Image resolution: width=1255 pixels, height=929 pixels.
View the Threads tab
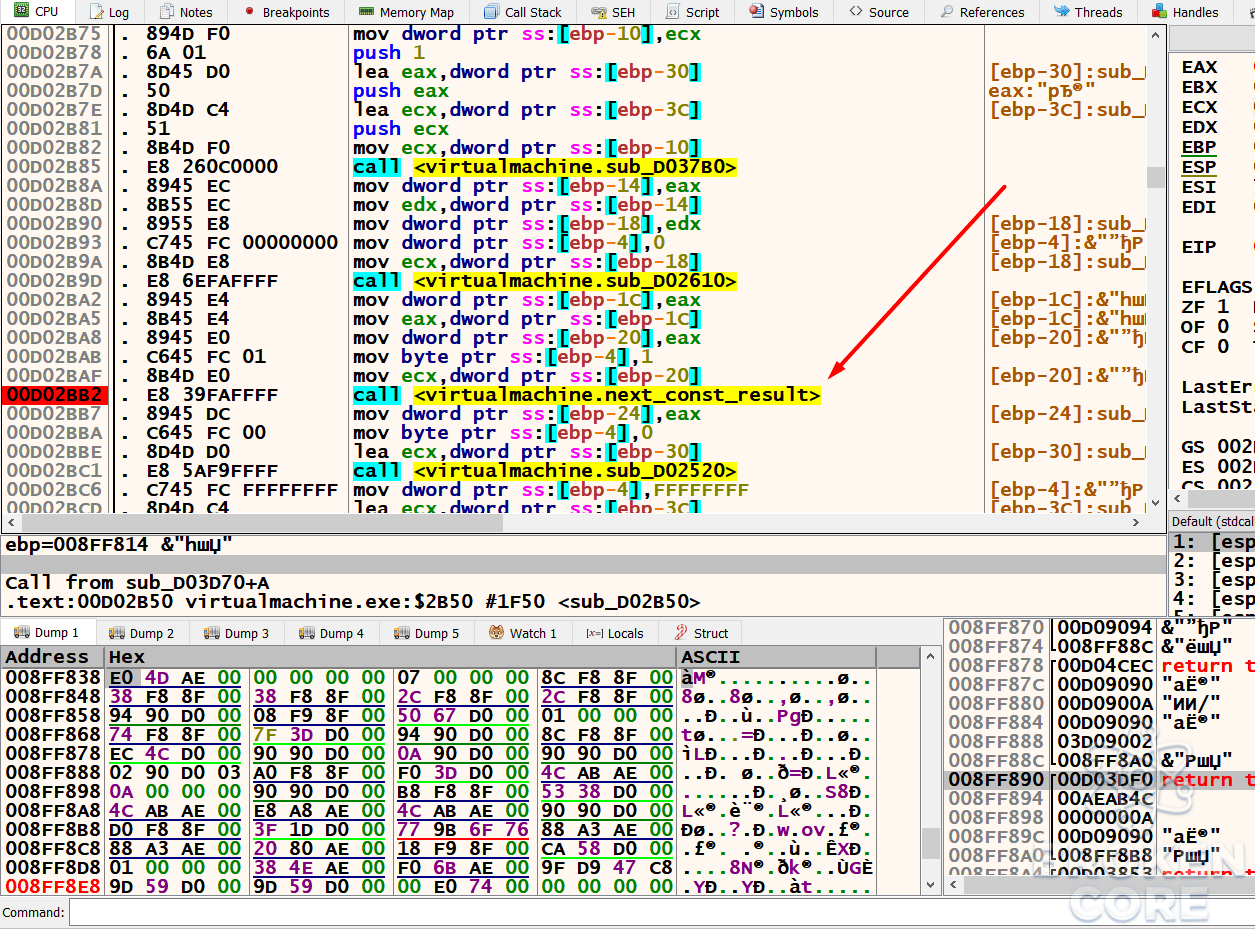coord(1088,12)
